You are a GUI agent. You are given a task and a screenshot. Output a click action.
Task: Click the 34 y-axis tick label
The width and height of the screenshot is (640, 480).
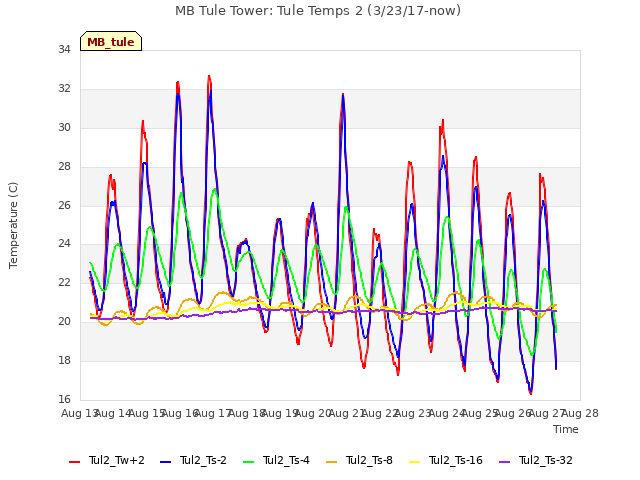(64, 49)
